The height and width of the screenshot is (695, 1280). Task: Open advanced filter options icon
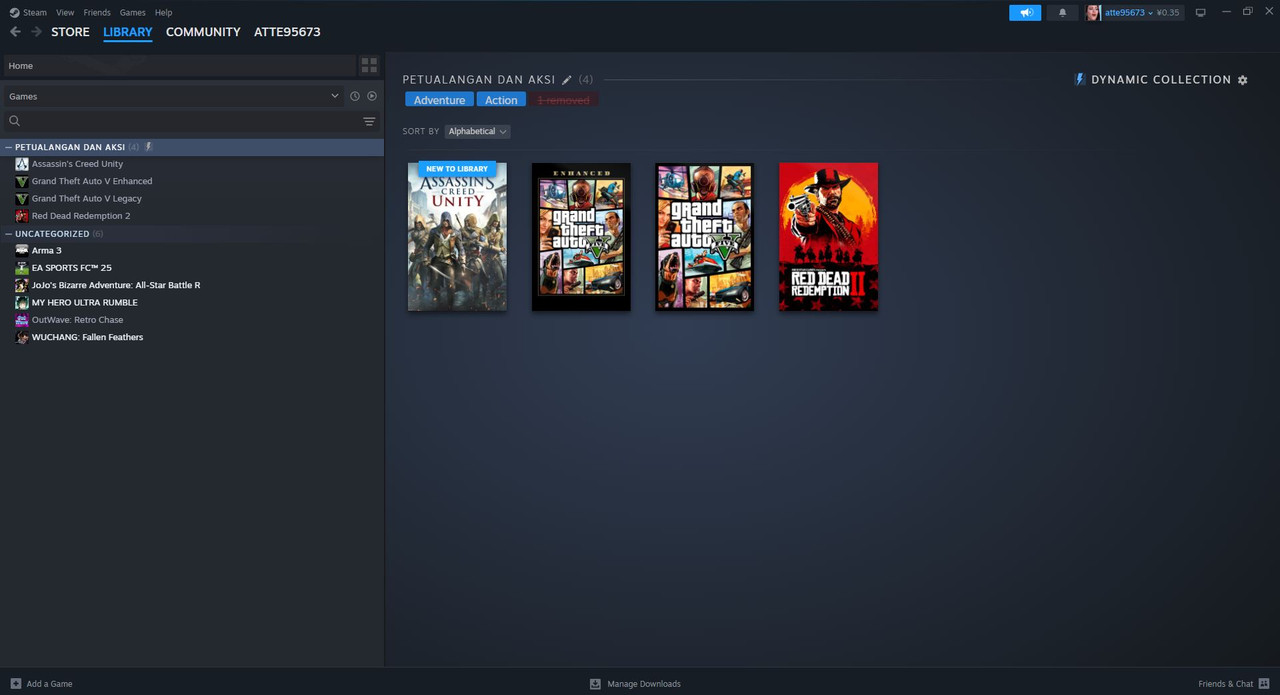click(x=369, y=121)
